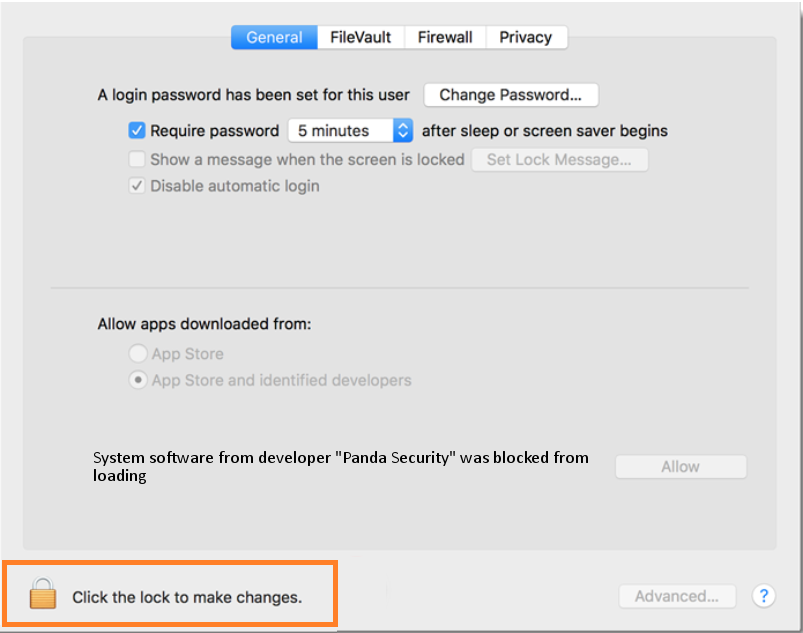Click the Set Lock Message... button
The height and width of the screenshot is (633, 803).
(559, 160)
